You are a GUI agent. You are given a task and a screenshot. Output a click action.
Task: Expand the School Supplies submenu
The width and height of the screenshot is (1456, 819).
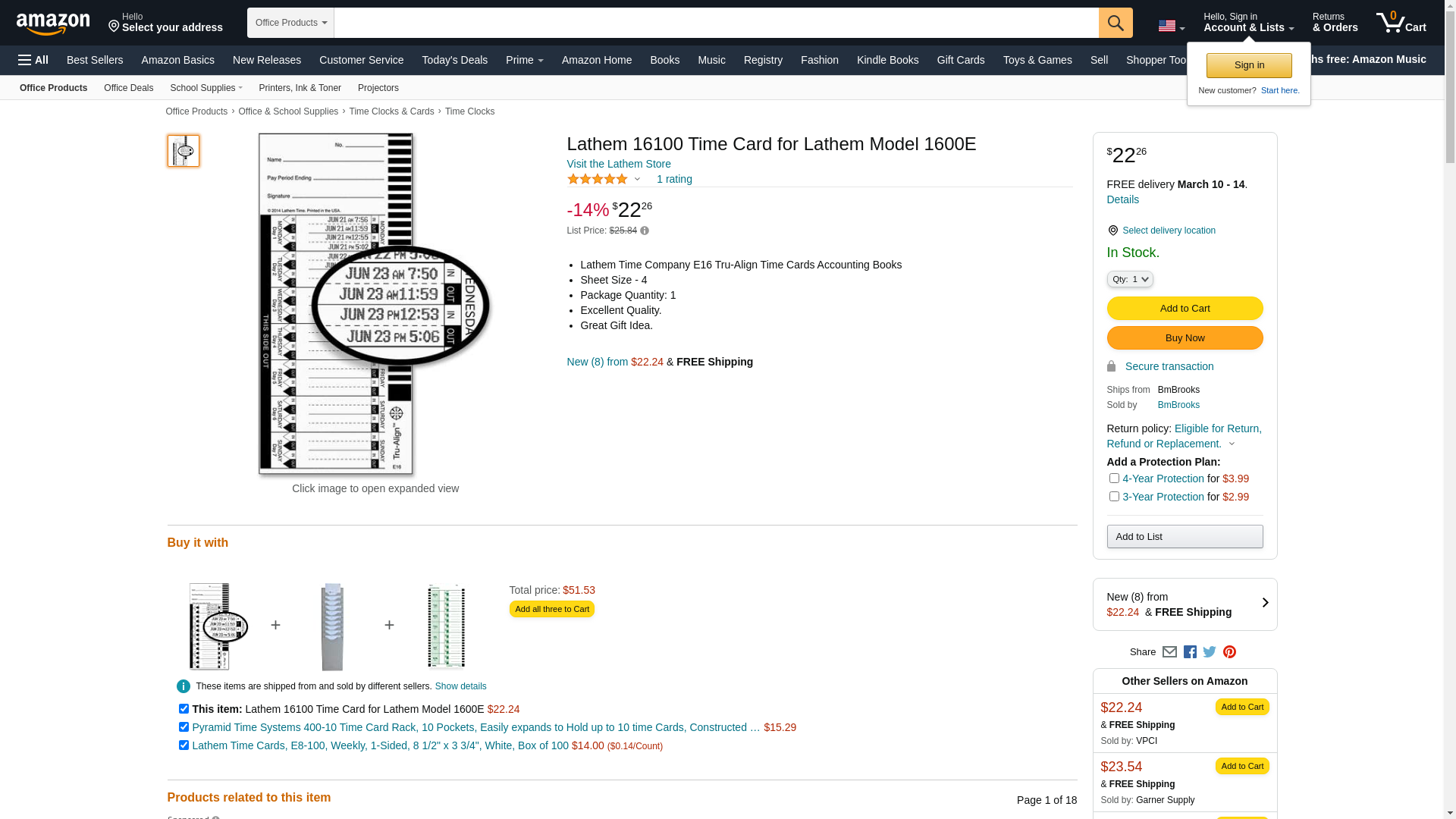[x=206, y=88]
